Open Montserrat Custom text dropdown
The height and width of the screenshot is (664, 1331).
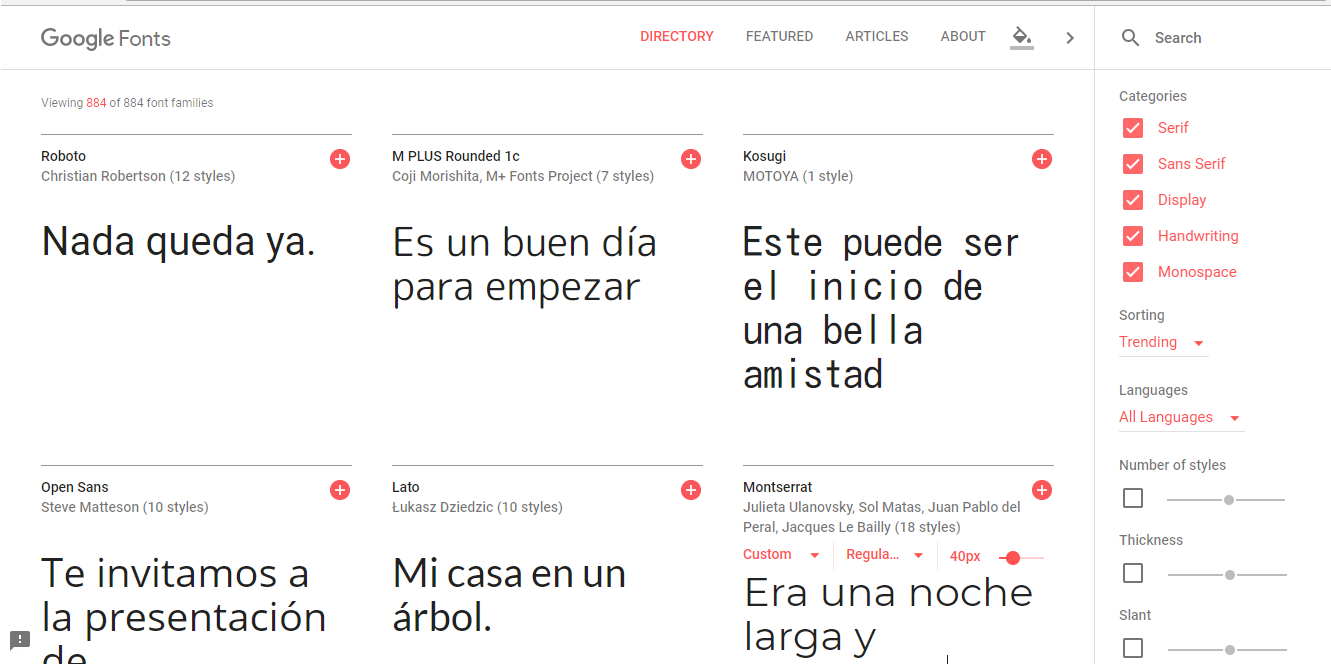pyautogui.click(x=782, y=555)
